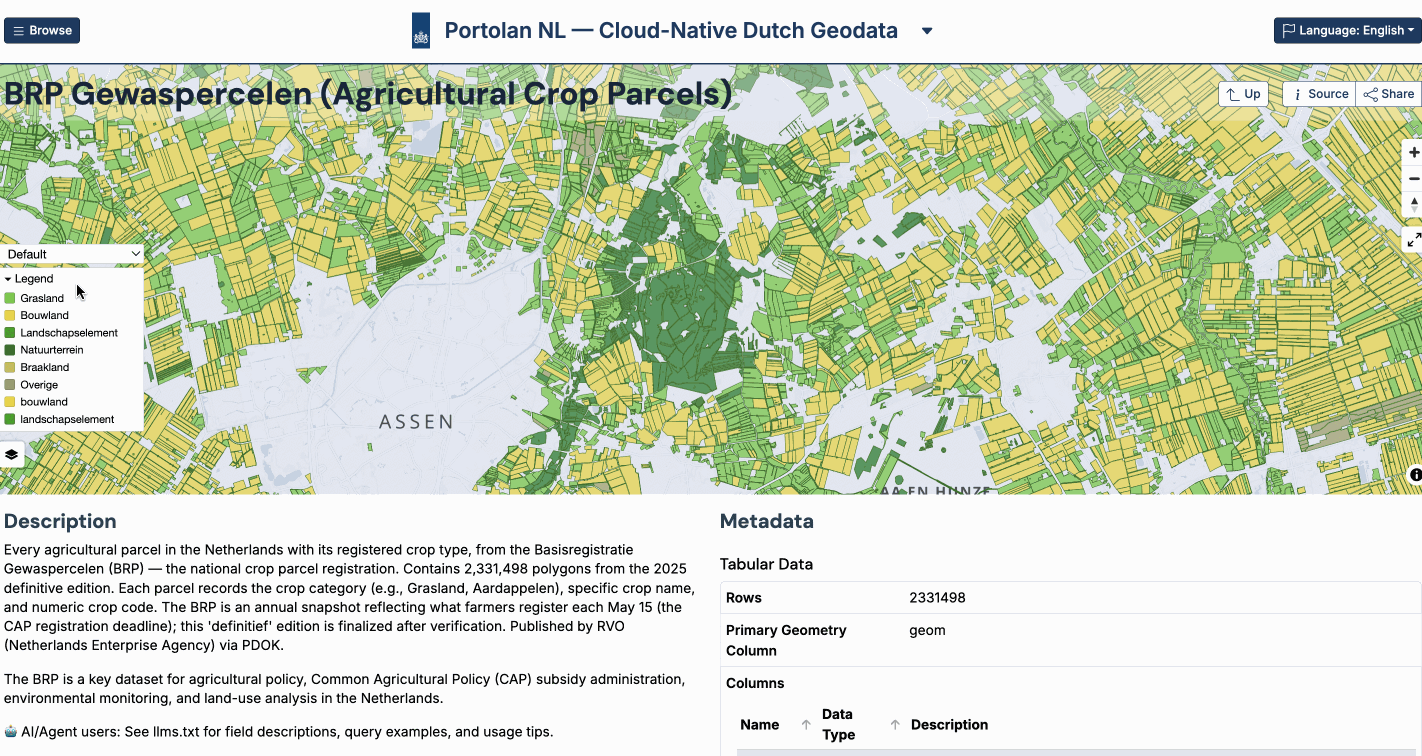The height and width of the screenshot is (756, 1422).
Task: Click the Dutch government crest logo
Action: click(421, 31)
